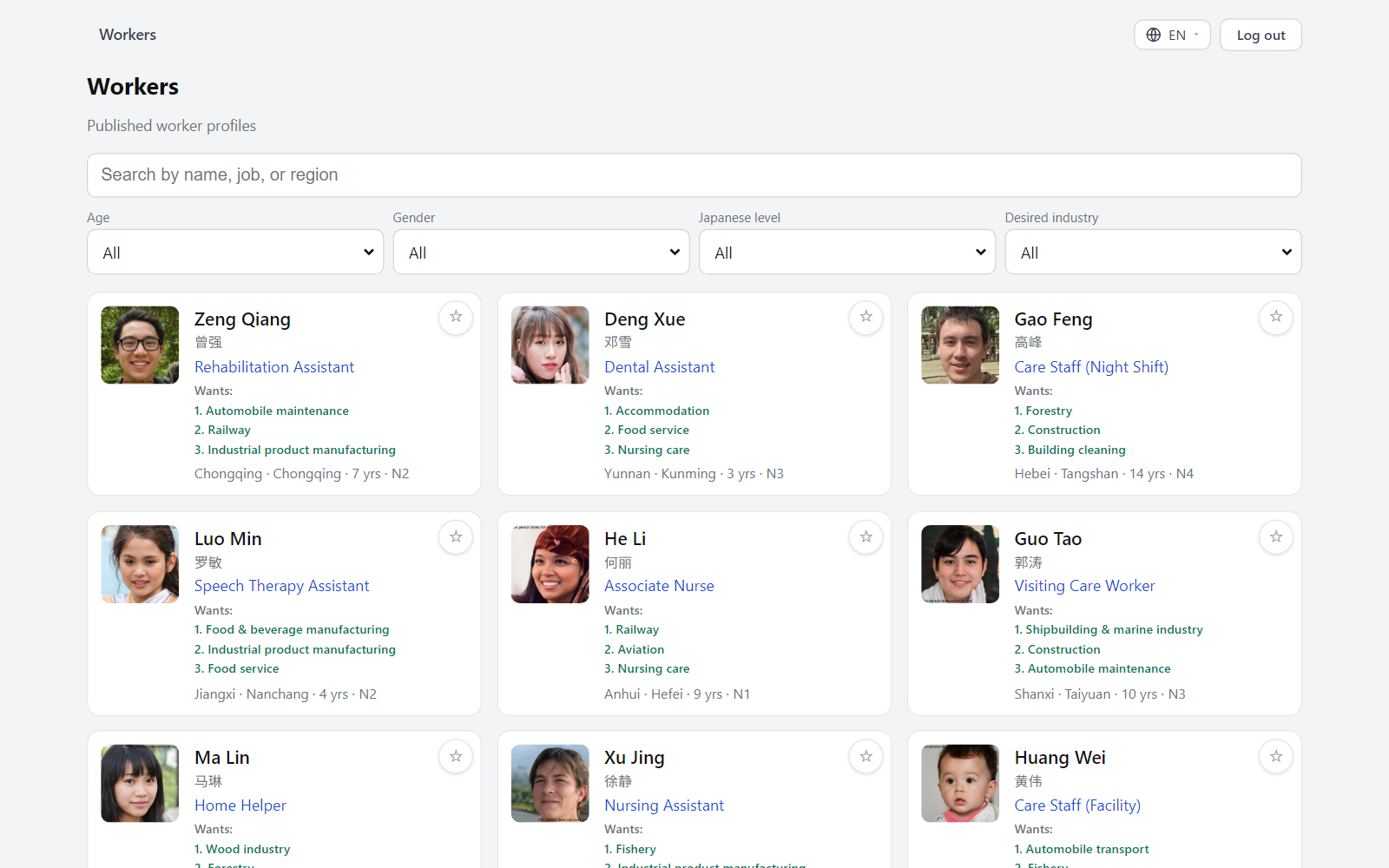Open the Speech Therapy Assistant link
Viewport: 1389px width, 868px height.
[282, 586]
